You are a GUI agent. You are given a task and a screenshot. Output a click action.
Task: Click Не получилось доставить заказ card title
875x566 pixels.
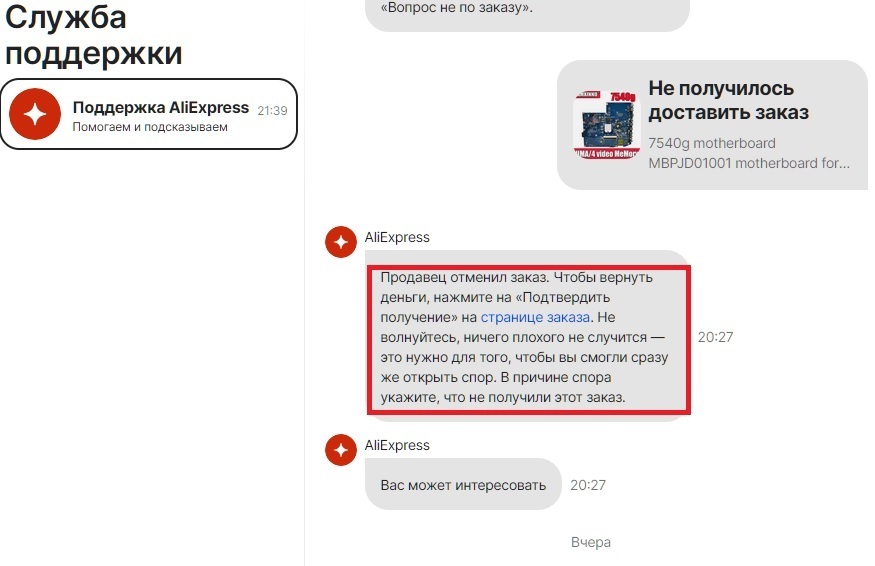[728, 100]
